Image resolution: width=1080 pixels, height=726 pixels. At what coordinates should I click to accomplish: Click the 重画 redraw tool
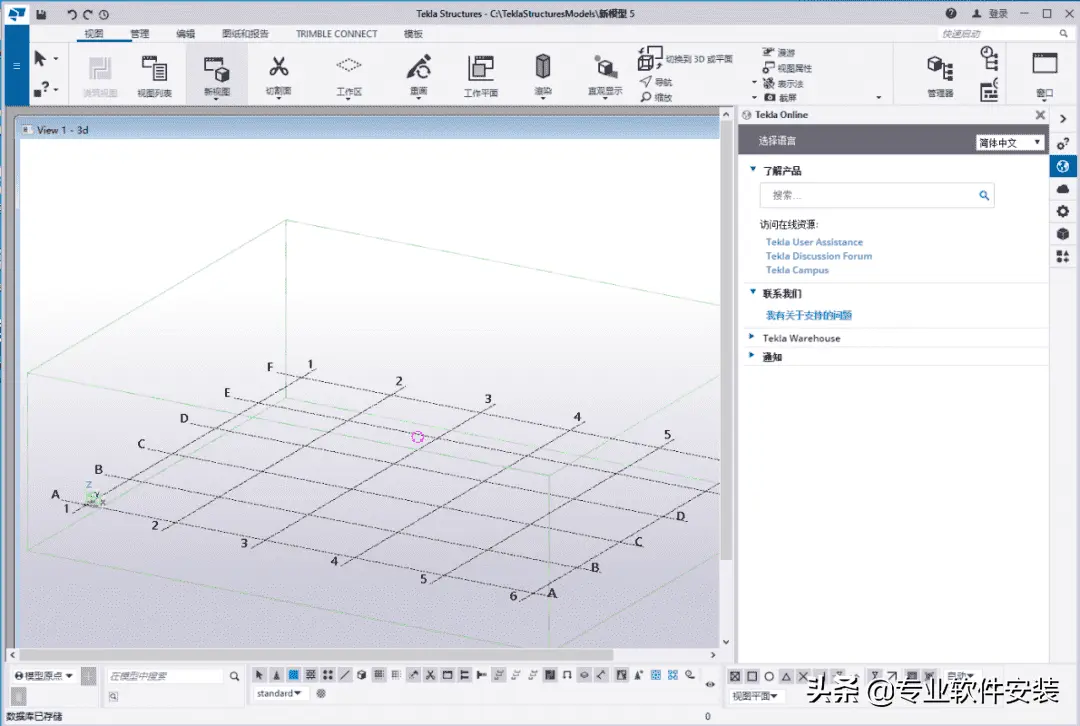click(418, 74)
